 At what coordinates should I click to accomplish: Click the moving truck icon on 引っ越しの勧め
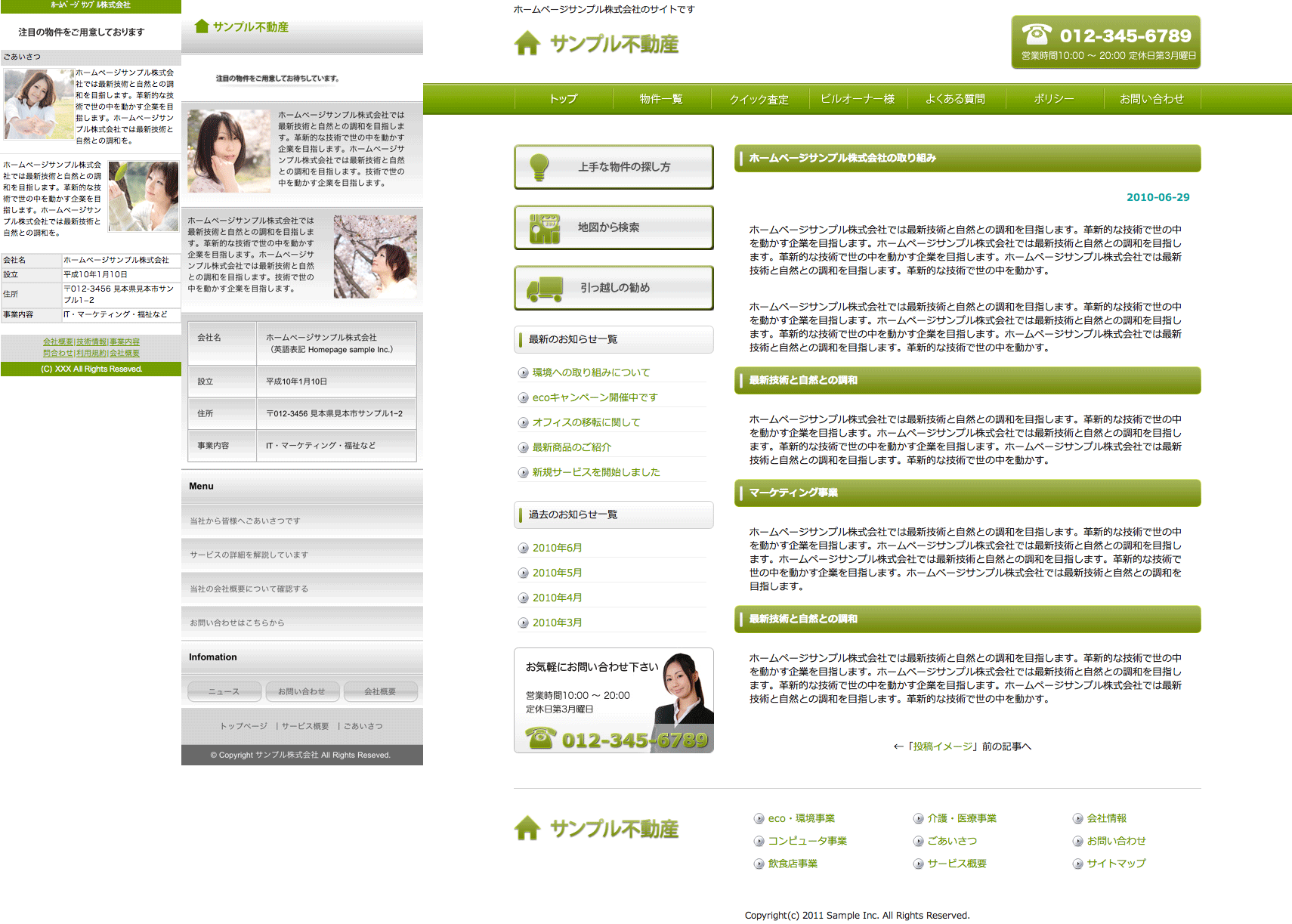(x=545, y=289)
